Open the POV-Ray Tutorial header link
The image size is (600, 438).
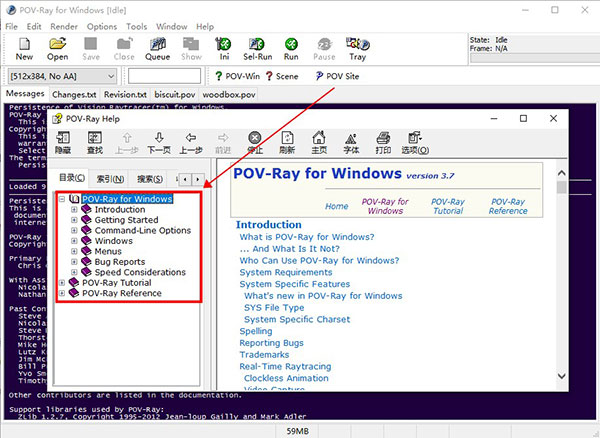point(448,206)
